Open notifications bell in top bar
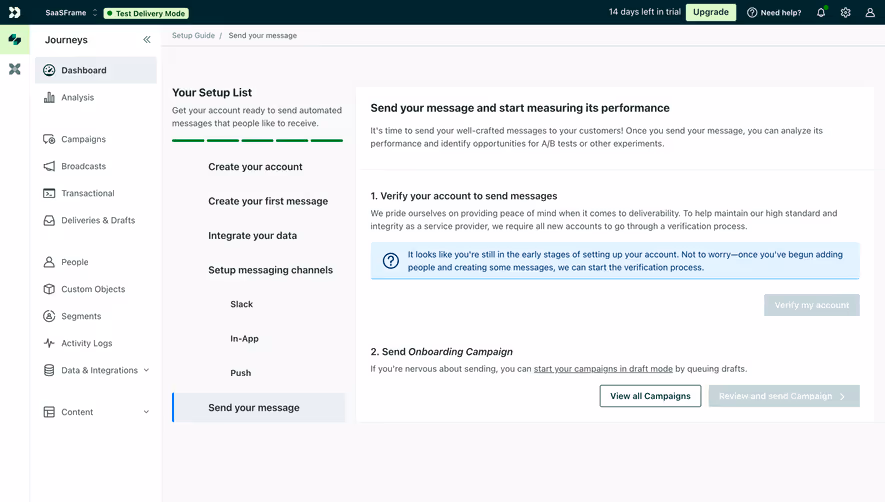Image resolution: width=885 pixels, height=502 pixels. pyautogui.click(x=821, y=12)
